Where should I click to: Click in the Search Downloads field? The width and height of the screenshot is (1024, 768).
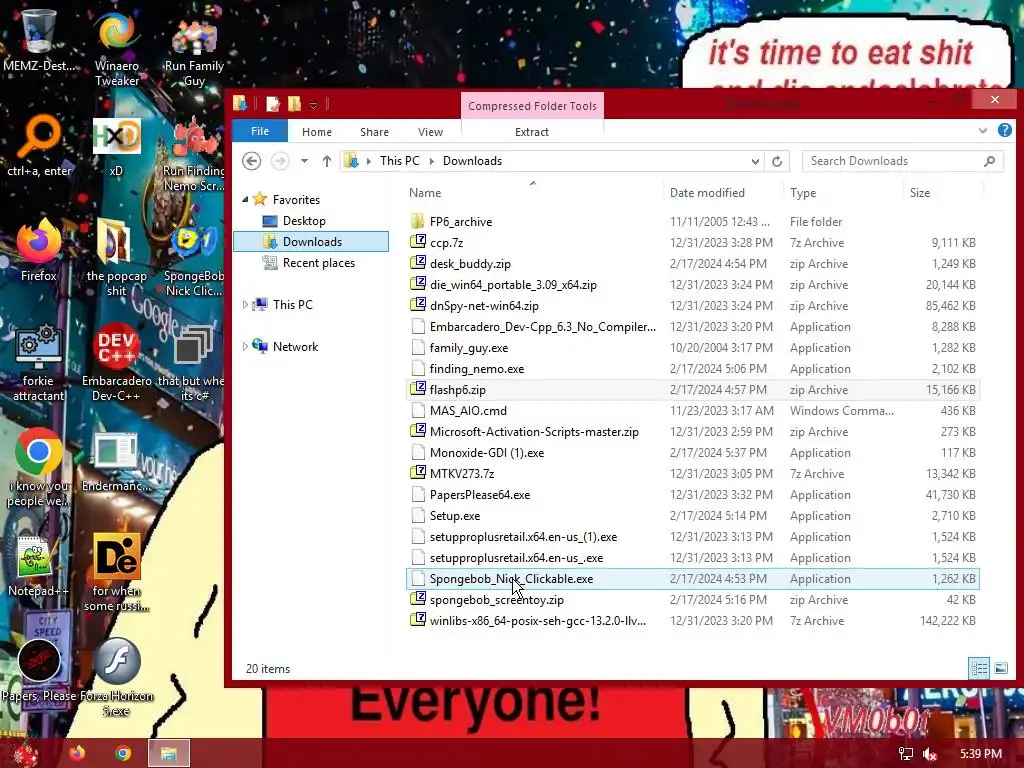(903, 161)
